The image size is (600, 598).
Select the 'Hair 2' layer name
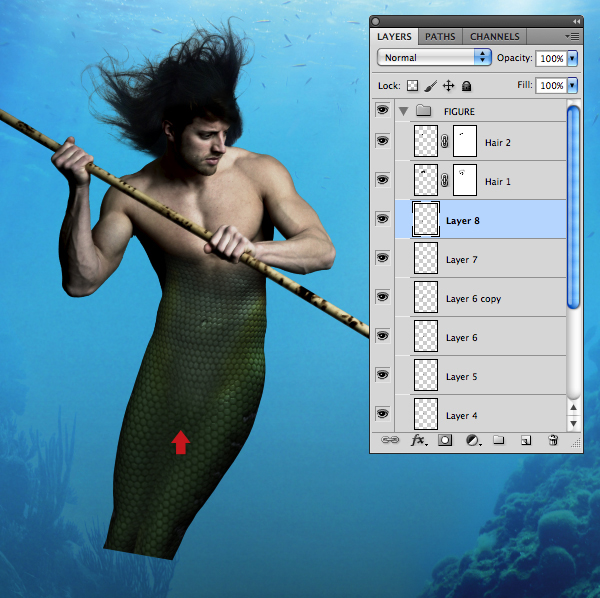[x=497, y=143]
